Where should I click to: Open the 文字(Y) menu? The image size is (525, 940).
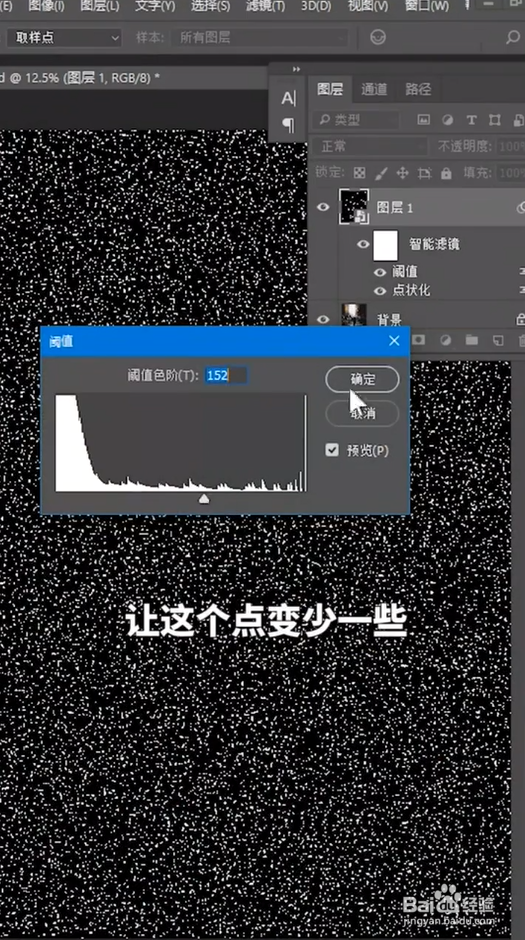[155, 6]
